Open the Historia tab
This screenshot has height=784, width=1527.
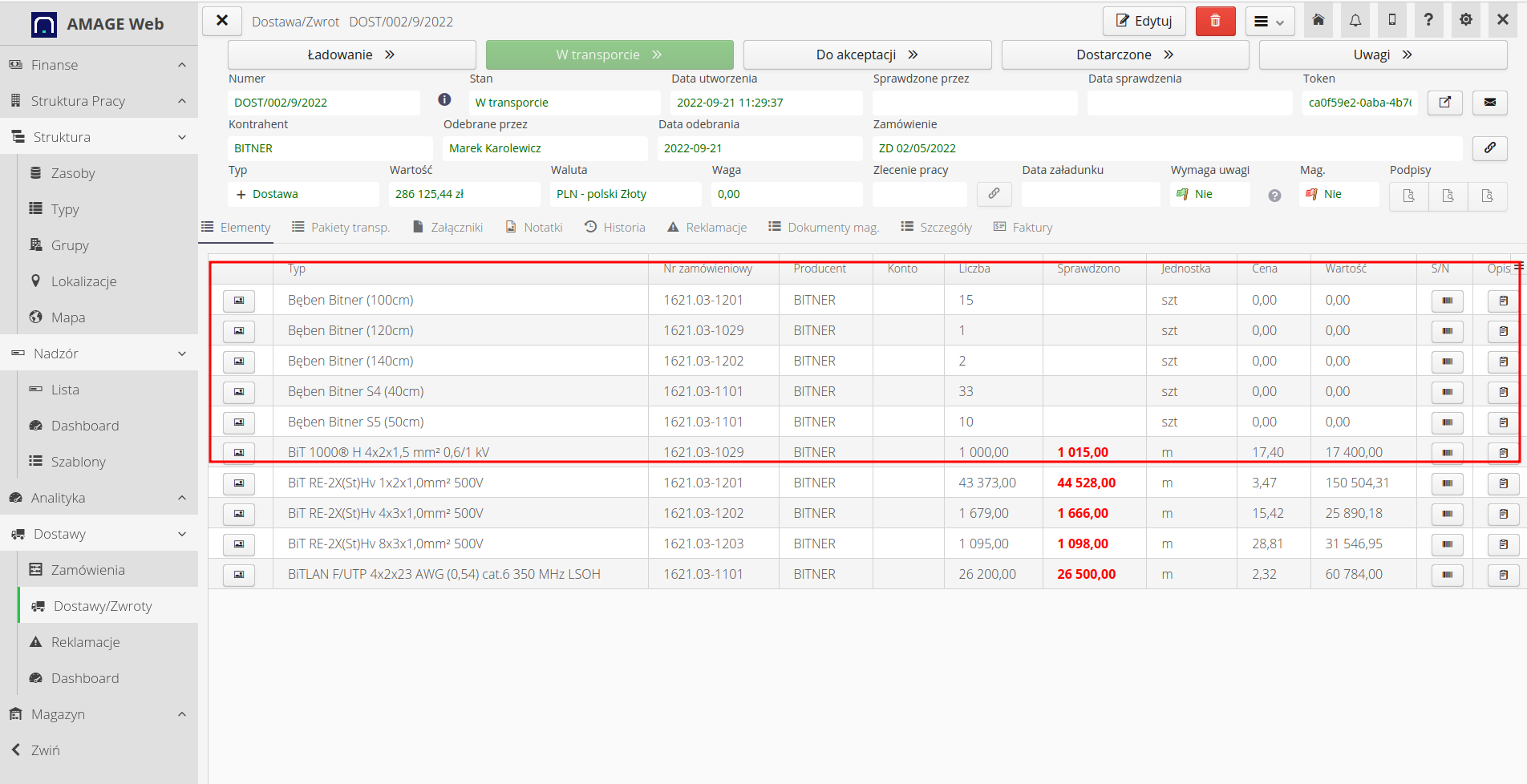coord(615,228)
